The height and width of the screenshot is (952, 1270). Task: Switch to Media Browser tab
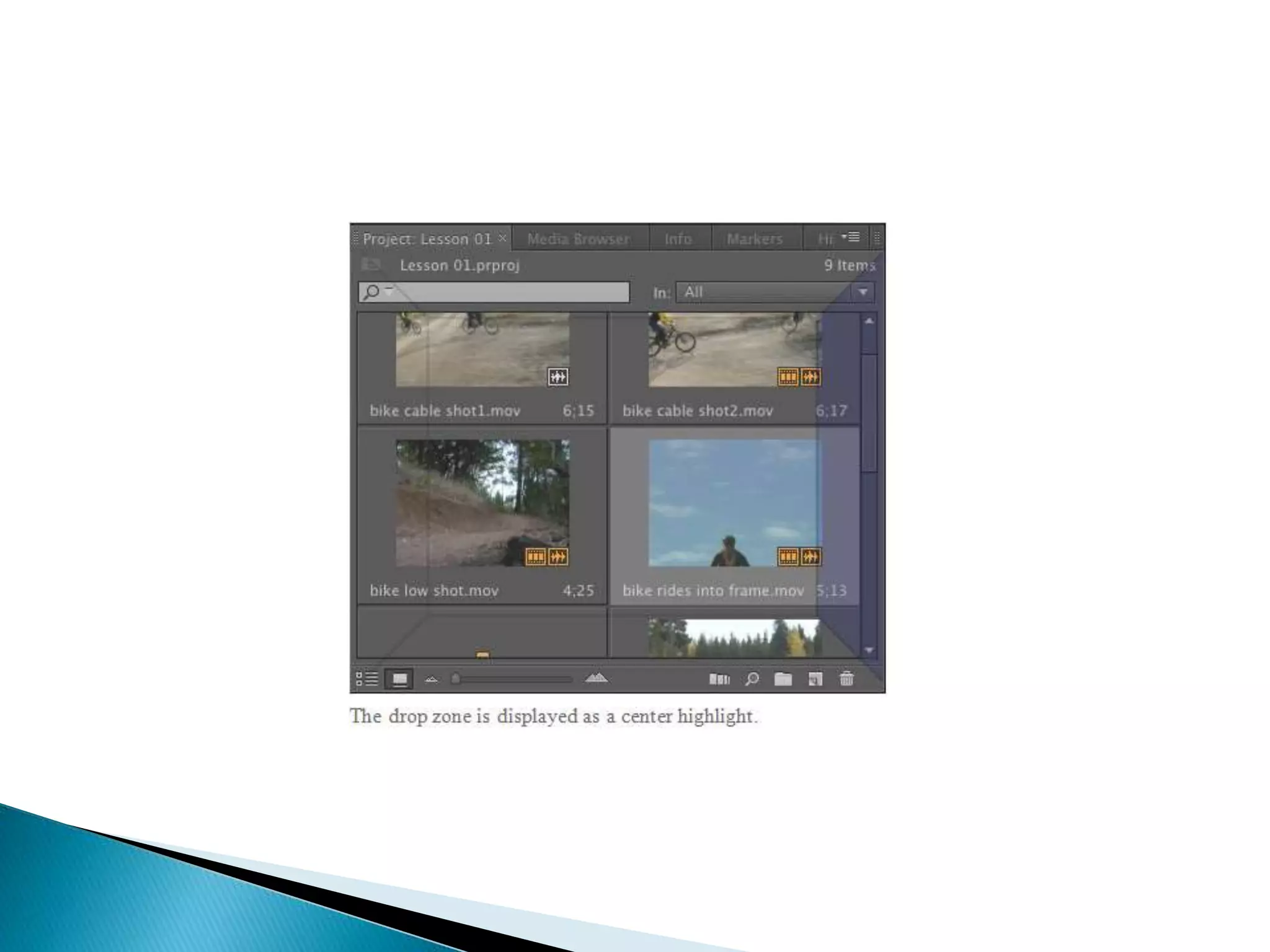click(x=578, y=239)
